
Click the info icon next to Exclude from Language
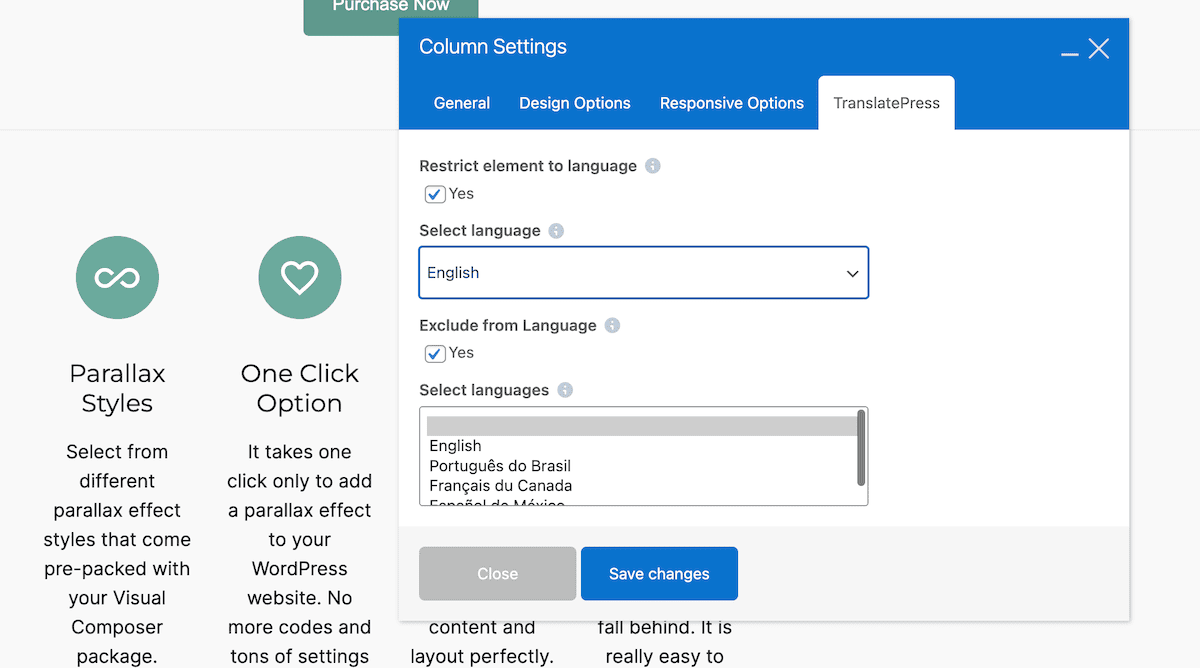[x=611, y=325]
